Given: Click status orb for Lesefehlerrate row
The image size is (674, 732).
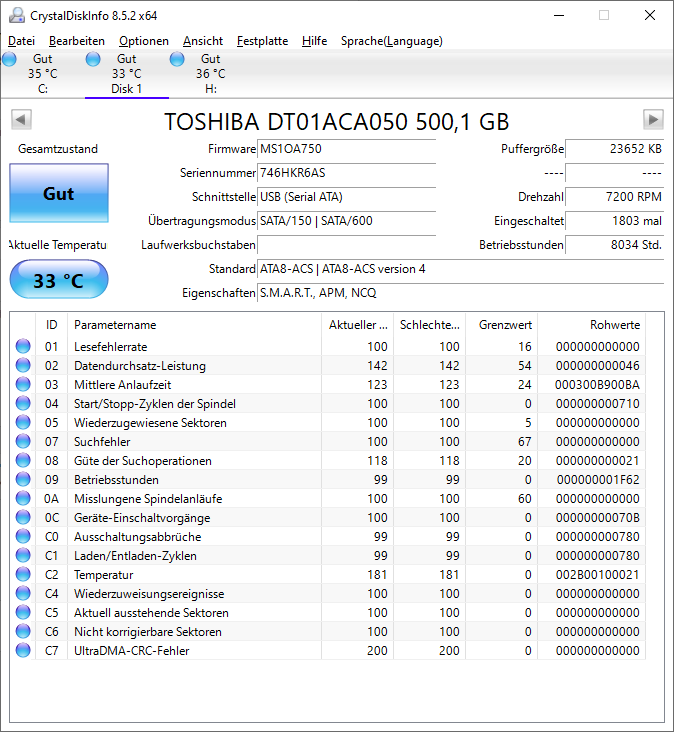Looking at the screenshot, I should tap(23, 346).
